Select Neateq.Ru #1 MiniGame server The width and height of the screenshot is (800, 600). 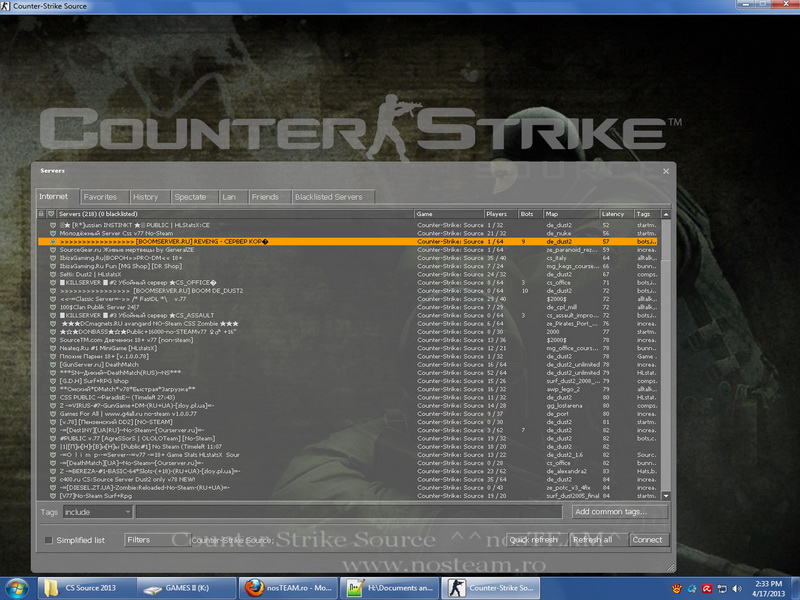coord(348,348)
